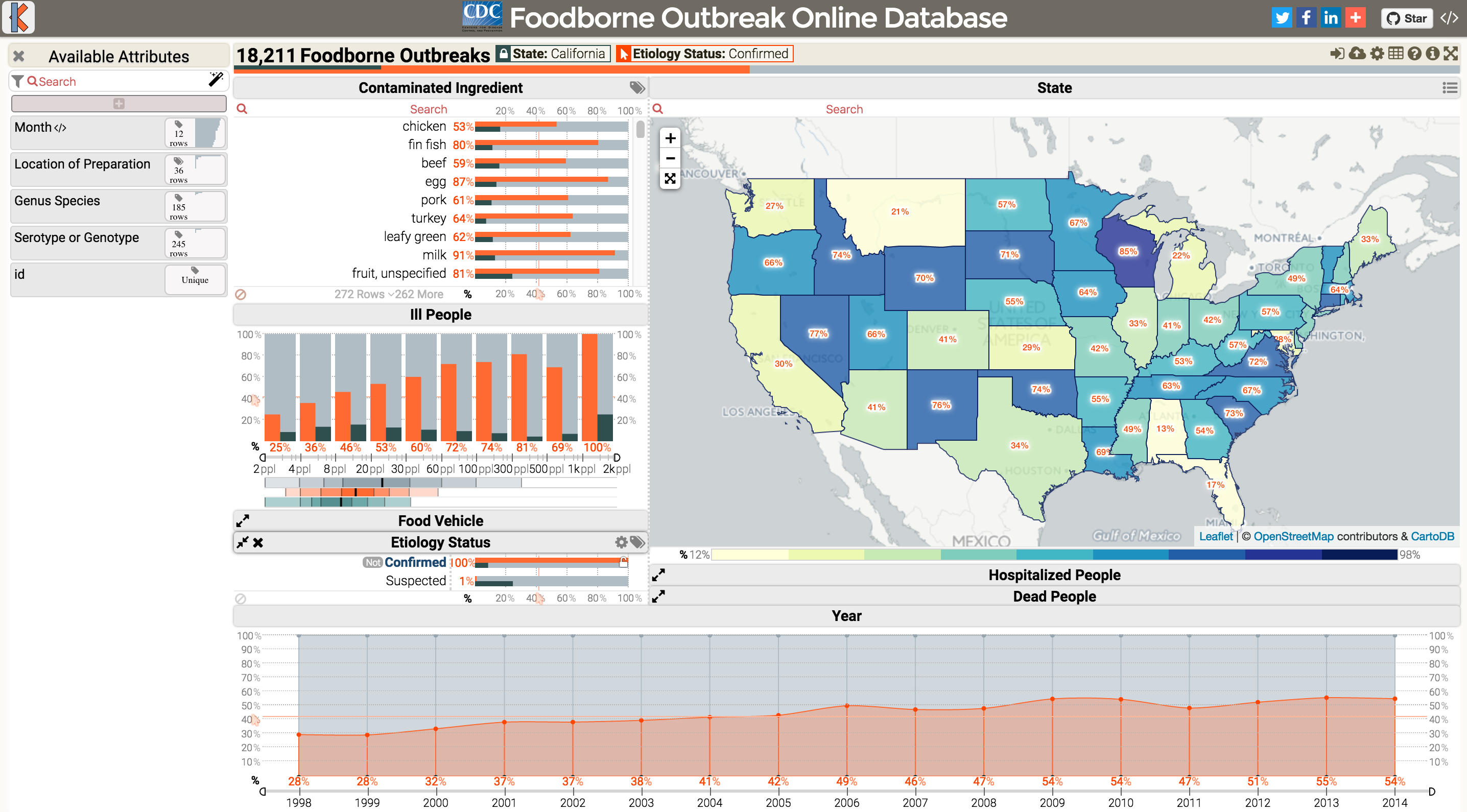The width and height of the screenshot is (1467, 812).
Task: Expand the Food Vehicle summary panel
Action: pos(243,520)
